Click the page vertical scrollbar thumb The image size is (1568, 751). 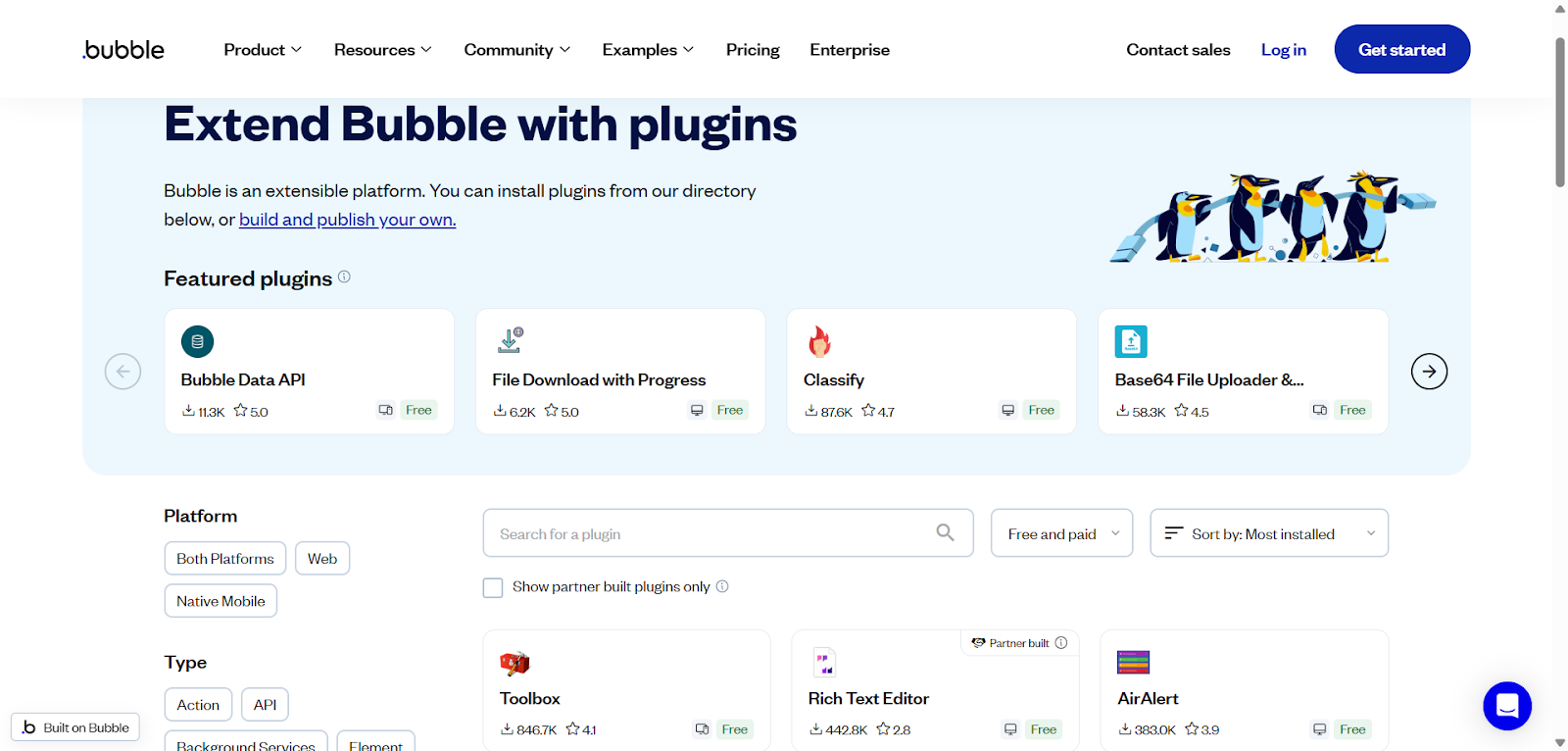coord(1560,112)
